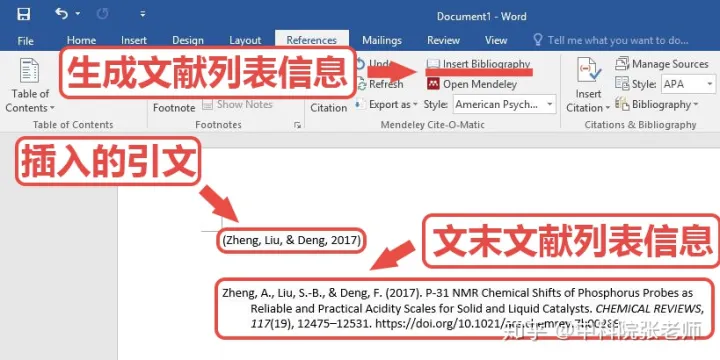Image resolution: width=720 pixels, height=360 pixels.
Task: Click the lightbulb icon beside Tell me
Action: coord(538,40)
